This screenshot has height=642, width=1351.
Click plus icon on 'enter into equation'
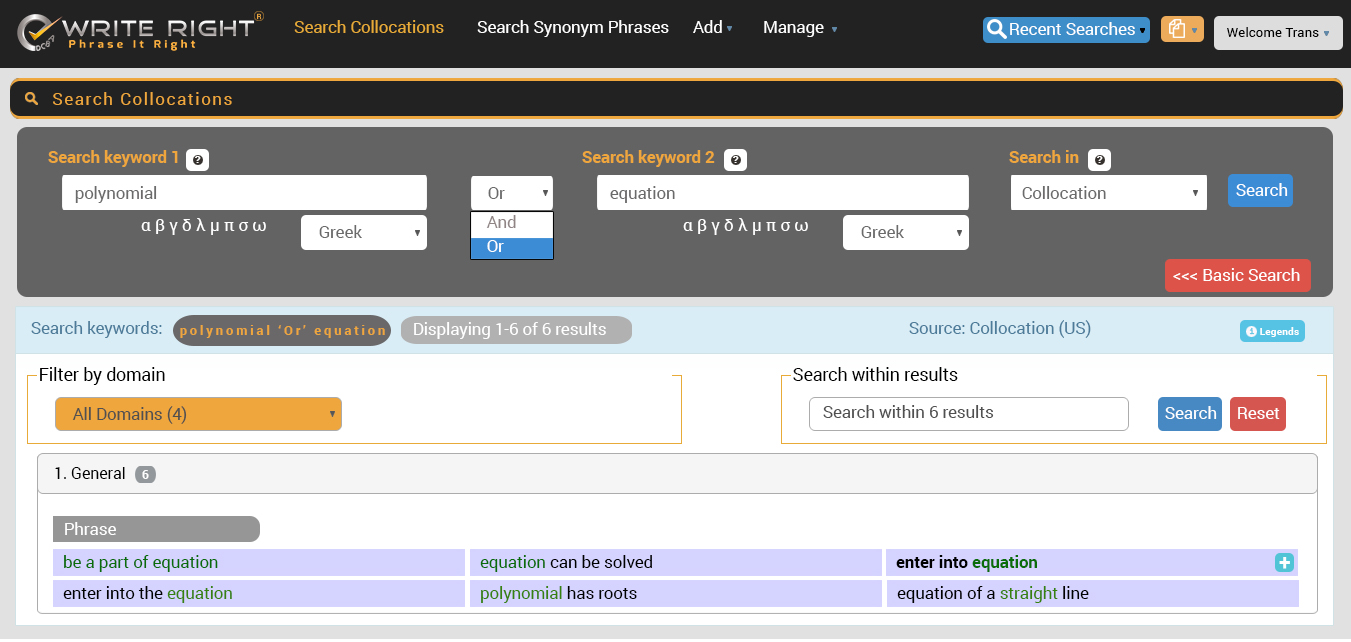[1284, 563]
